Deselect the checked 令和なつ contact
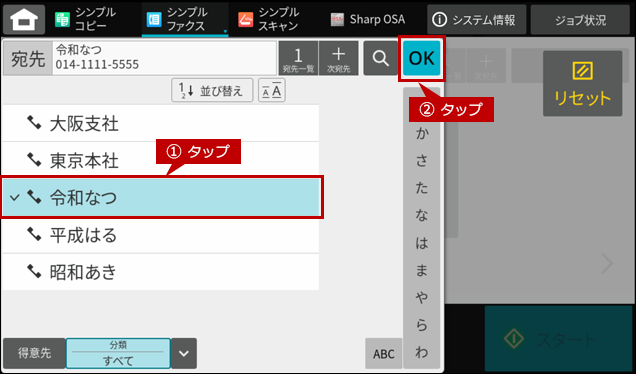Screen dimensions: 636x374 (161, 197)
